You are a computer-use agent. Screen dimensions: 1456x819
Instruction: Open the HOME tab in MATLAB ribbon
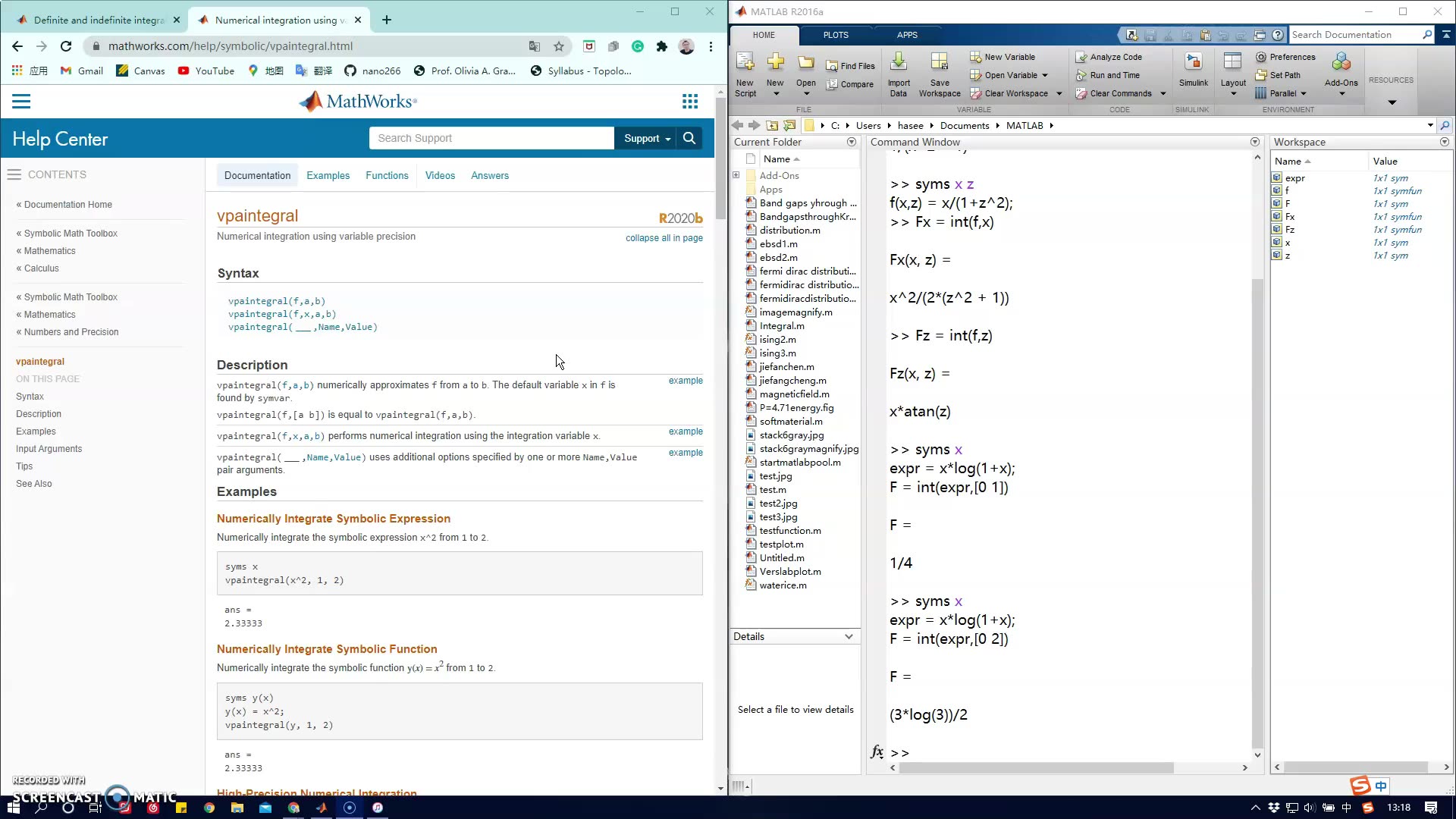pos(762,35)
